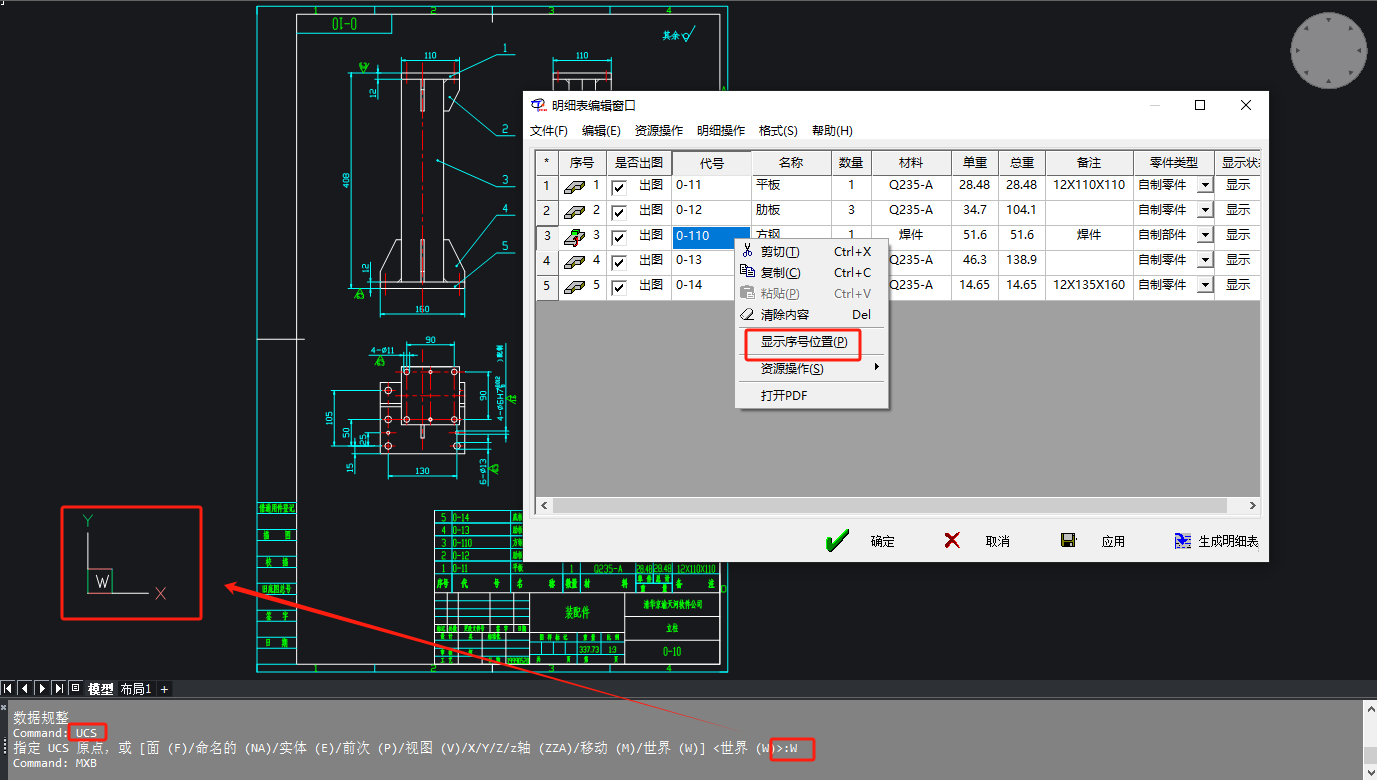Uncheck 出图 checkbox for row 5
1377x780 pixels.
tap(619, 287)
